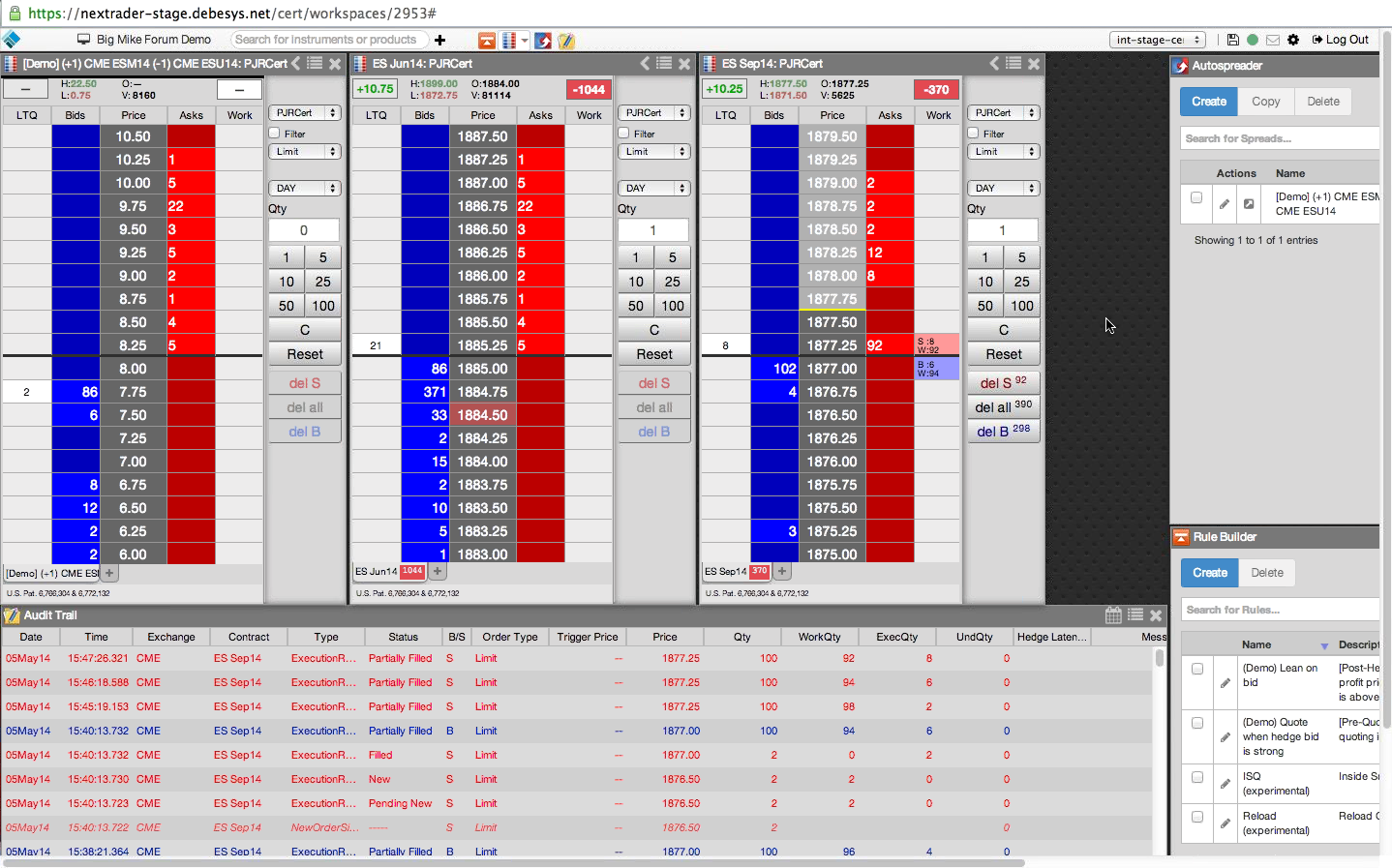1392x868 pixels.
Task: Click del S 92 in ES Sep14
Action: point(1004,383)
